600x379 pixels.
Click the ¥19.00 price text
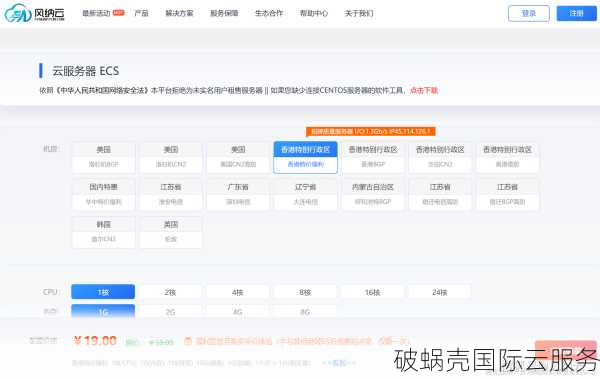[x=95, y=340]
